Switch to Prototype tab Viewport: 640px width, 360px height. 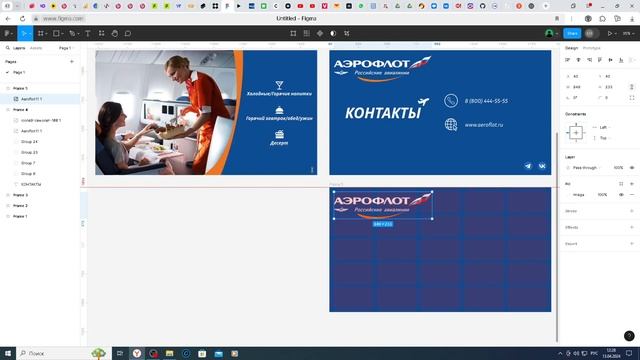591,48
